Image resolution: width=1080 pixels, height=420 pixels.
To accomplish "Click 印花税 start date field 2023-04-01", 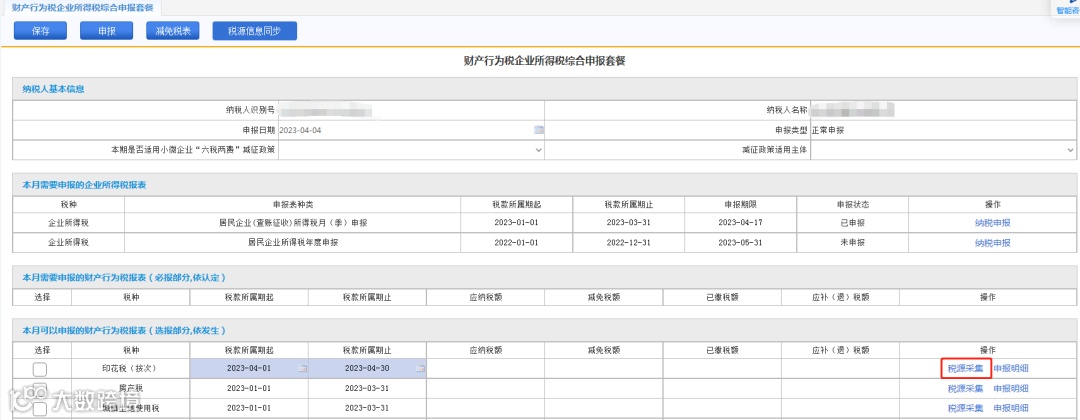I will tap(249, 368).
